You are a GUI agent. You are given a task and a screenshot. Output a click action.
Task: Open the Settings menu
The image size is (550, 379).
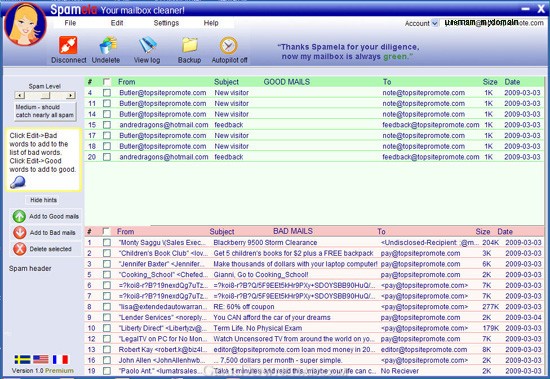(x=166, y=23)
